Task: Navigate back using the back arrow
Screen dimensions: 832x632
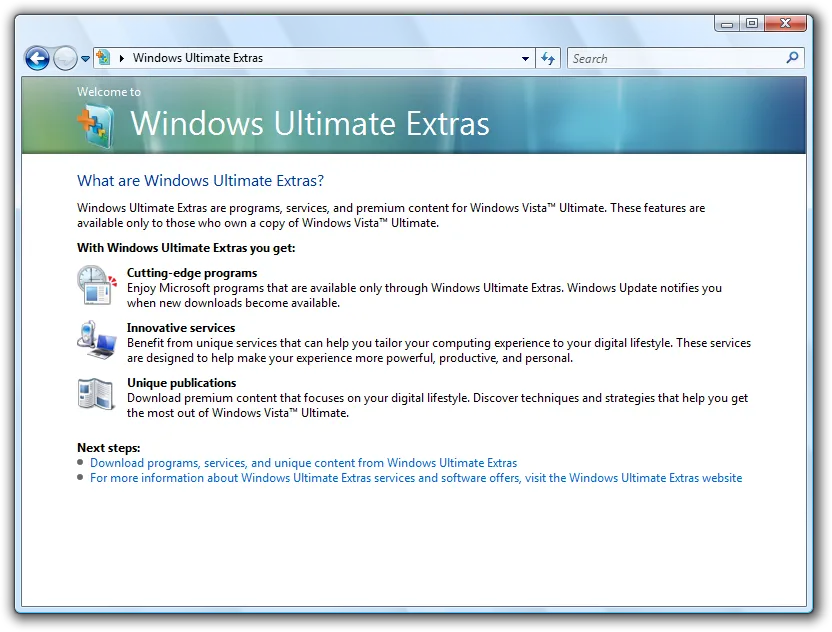Action: coord(36,58)
